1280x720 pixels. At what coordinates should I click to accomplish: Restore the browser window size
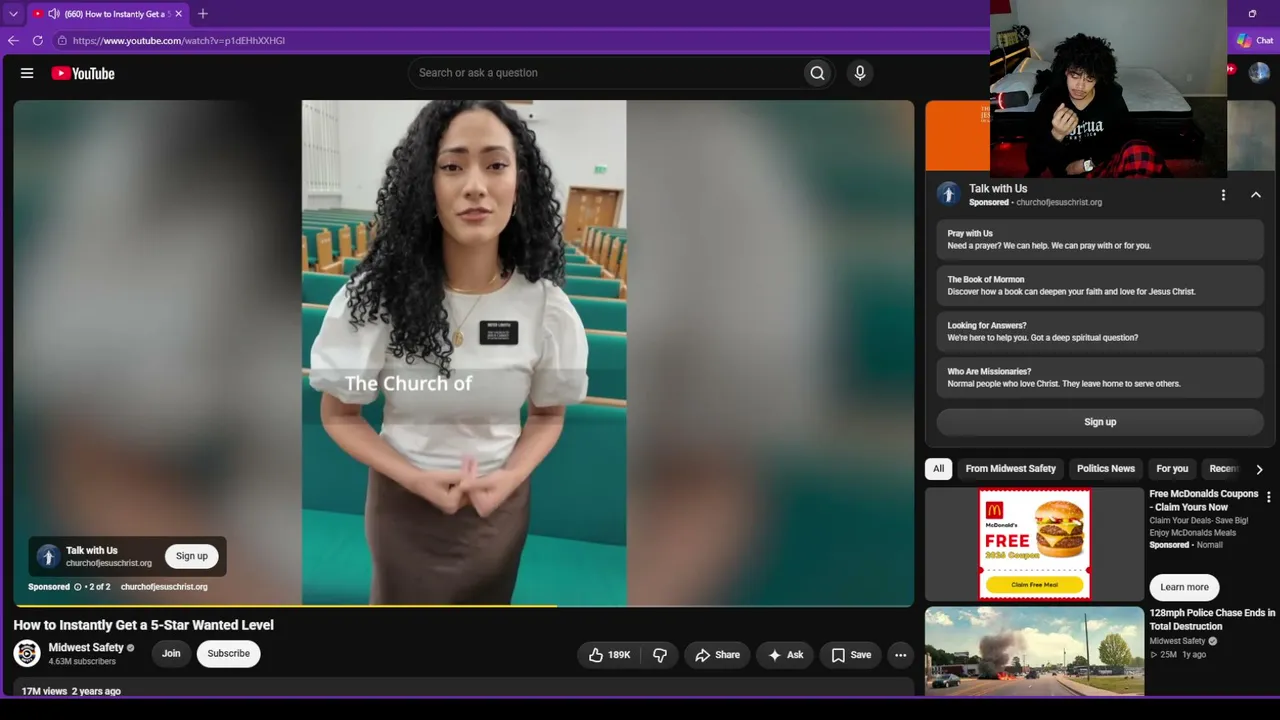1252,14
